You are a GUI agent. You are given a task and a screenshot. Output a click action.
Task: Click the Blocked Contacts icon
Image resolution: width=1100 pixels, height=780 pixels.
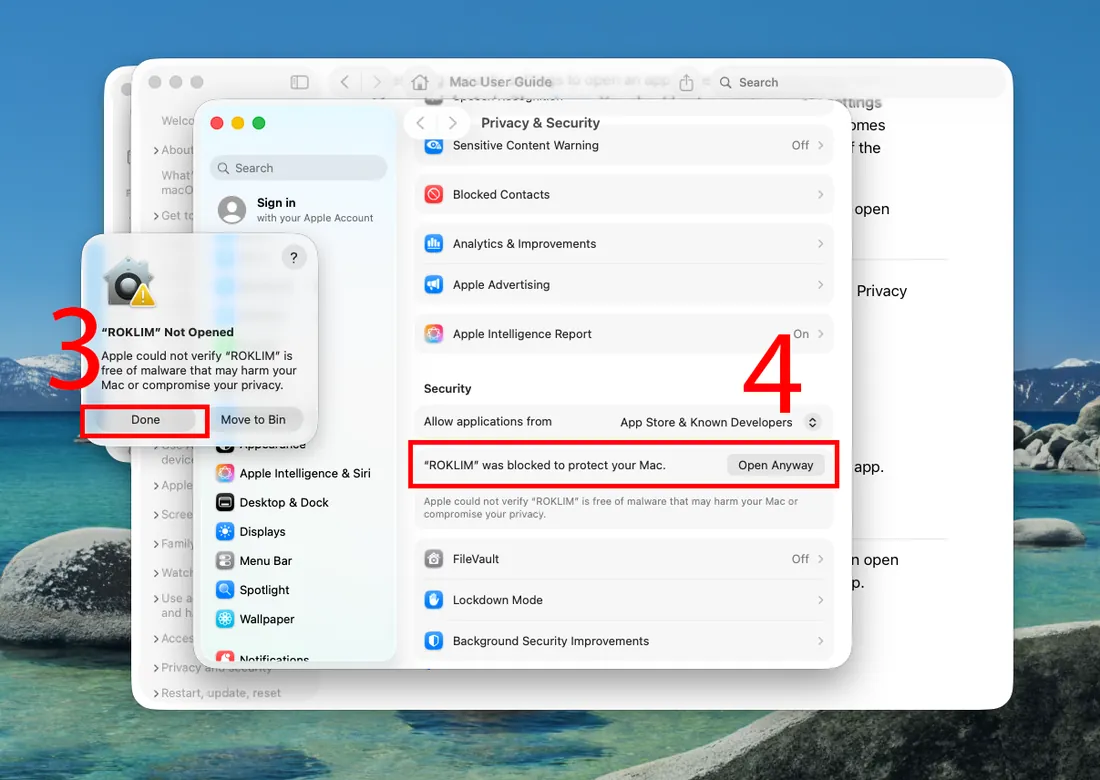pyautogui.click(x=434, y=194)
